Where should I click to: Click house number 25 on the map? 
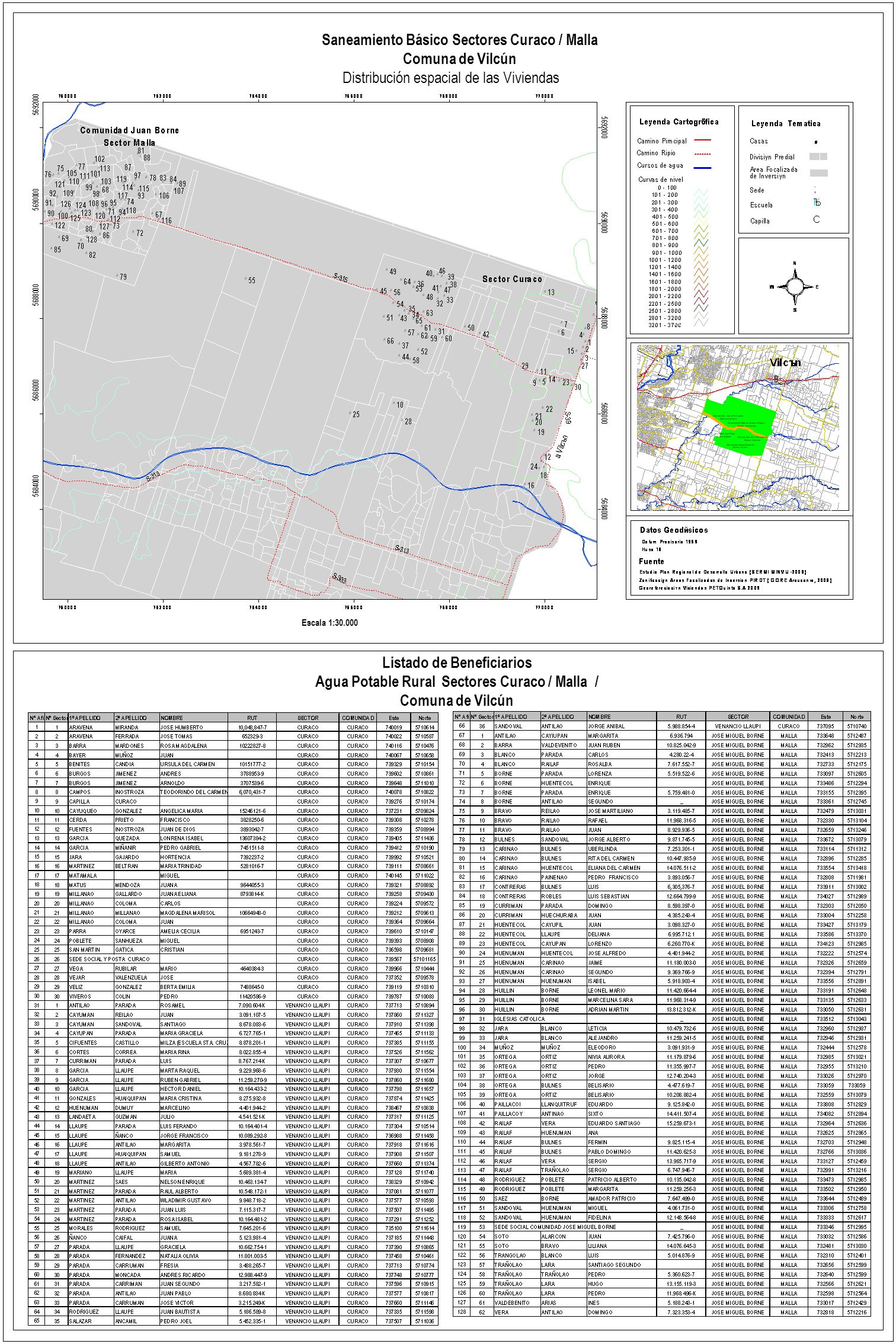[356, 415]
